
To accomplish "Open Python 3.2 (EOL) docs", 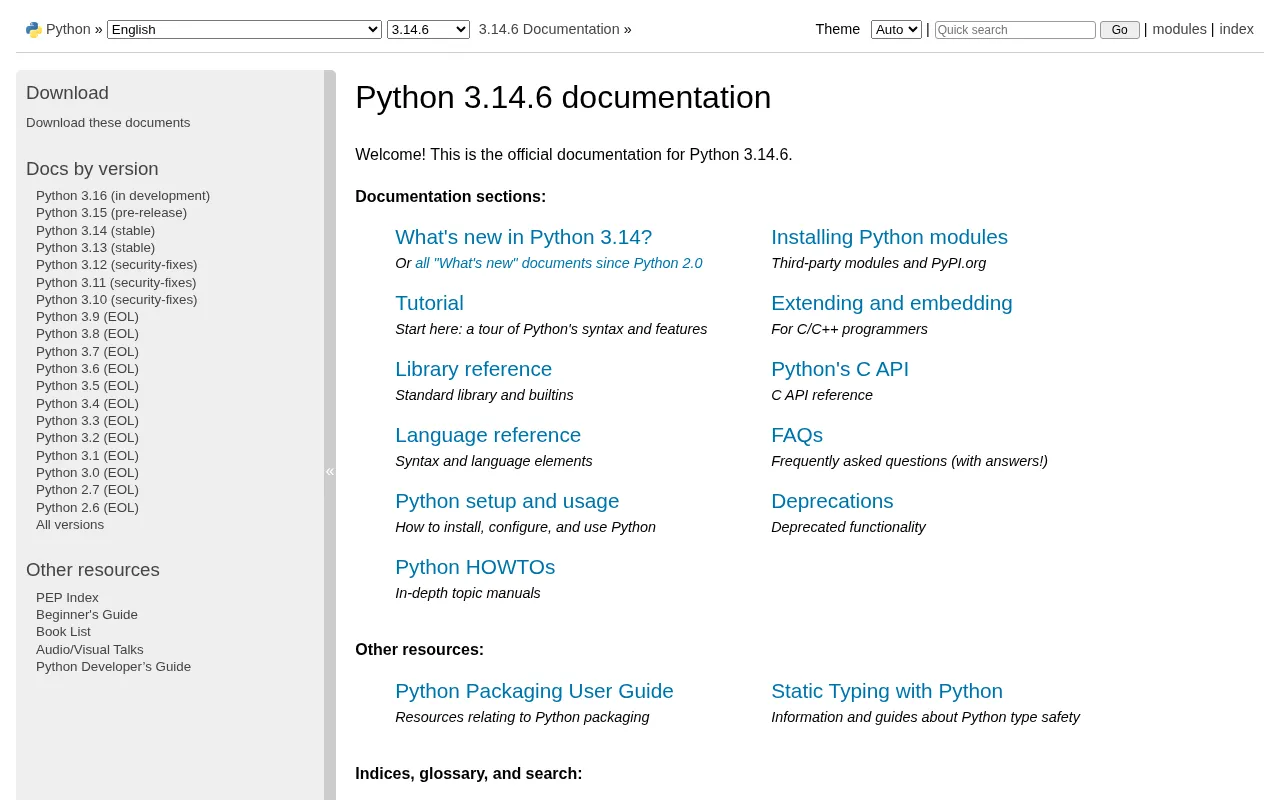I will [87, 437].
